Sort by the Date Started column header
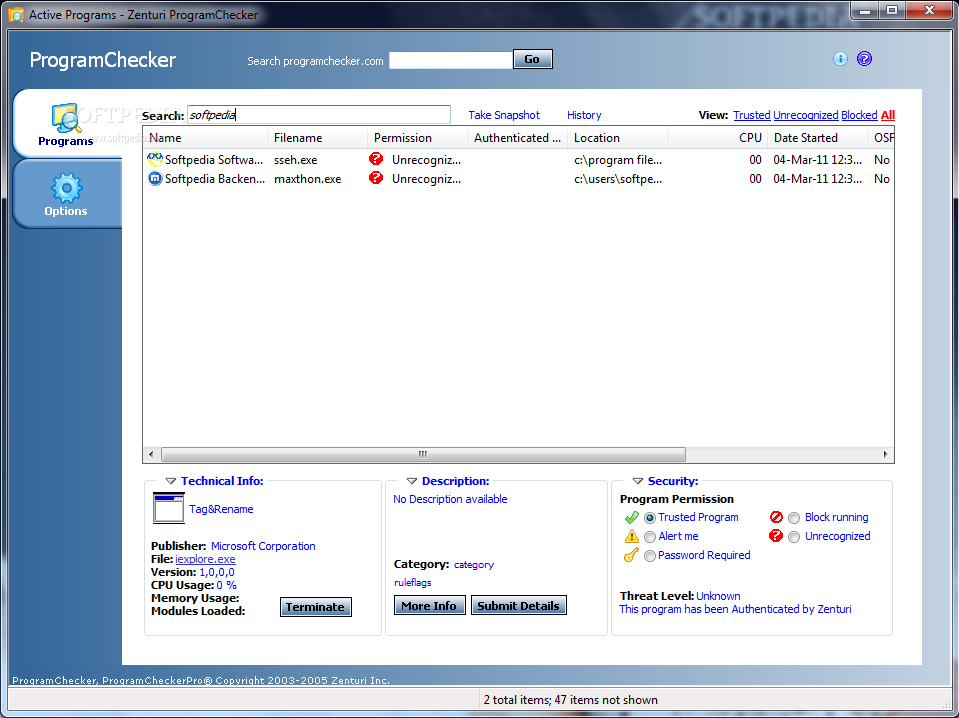Image resolution: width=959 pixels, height=718 pixels. [818, 138]
